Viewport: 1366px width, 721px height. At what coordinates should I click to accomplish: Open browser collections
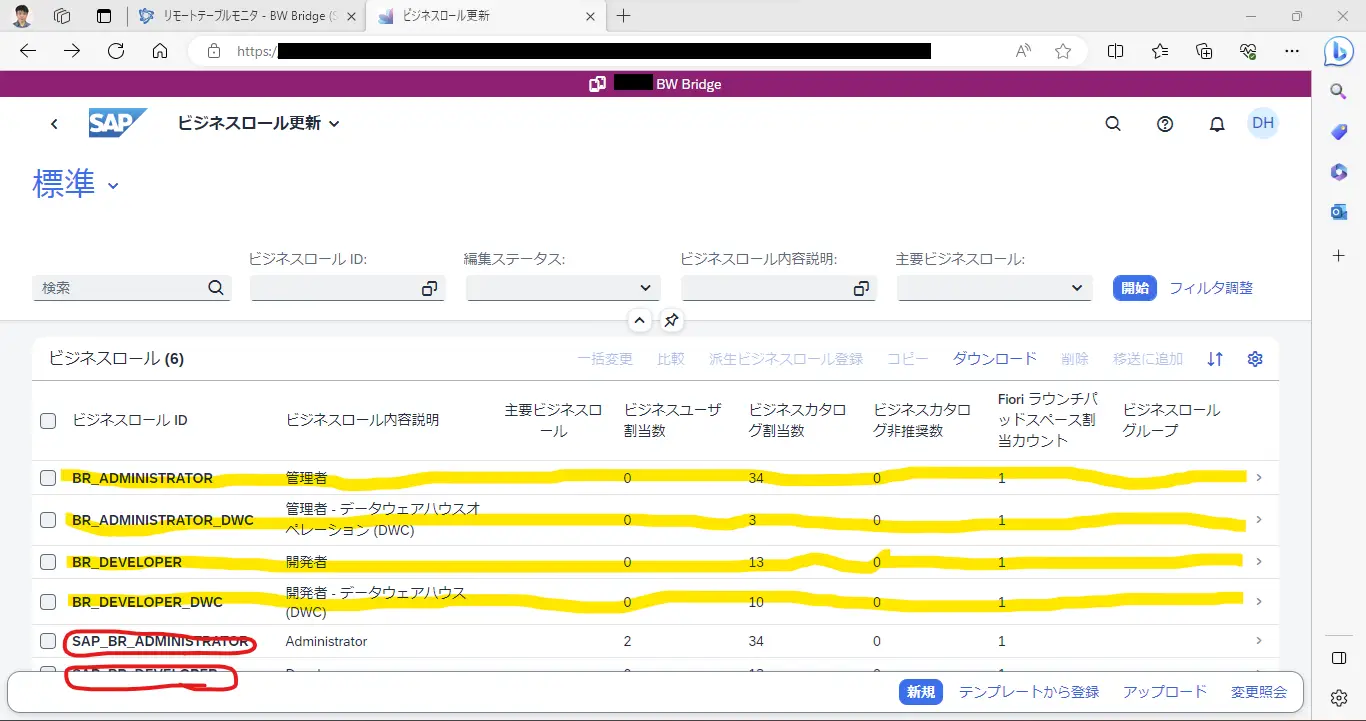tap(1204, 51)
